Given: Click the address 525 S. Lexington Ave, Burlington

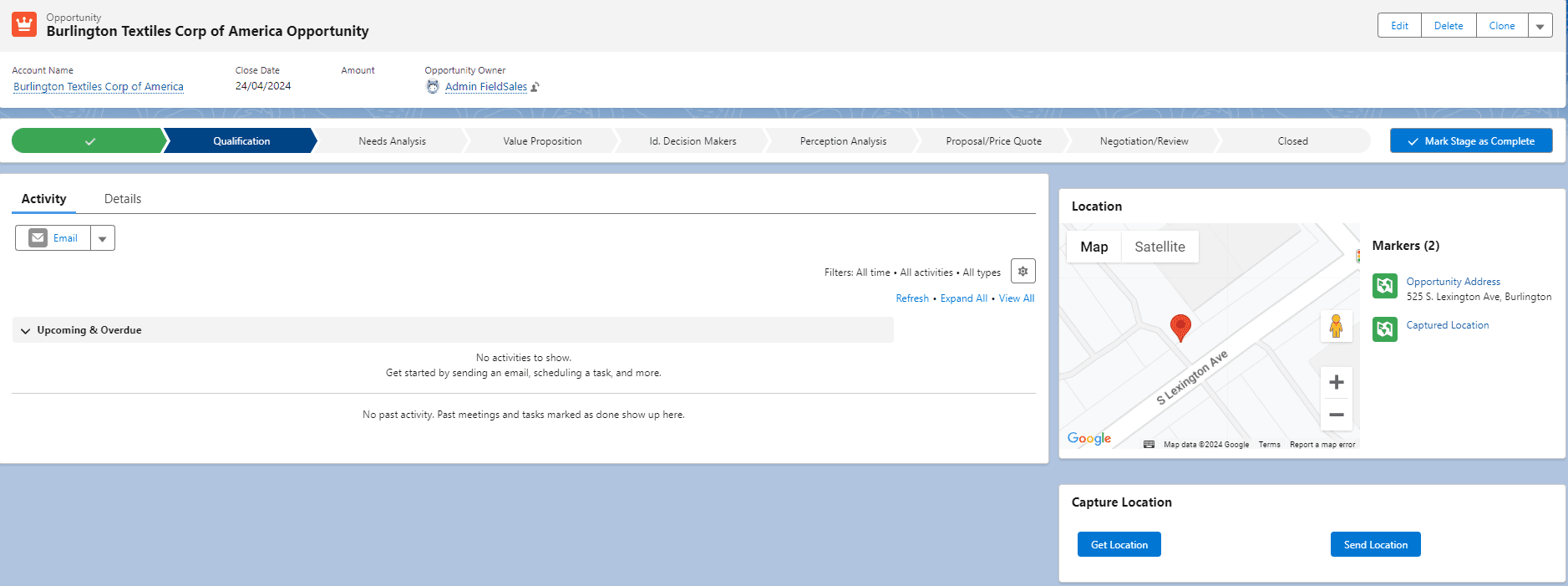Looking at the screenshot, I should click(x=1479, y=297).
